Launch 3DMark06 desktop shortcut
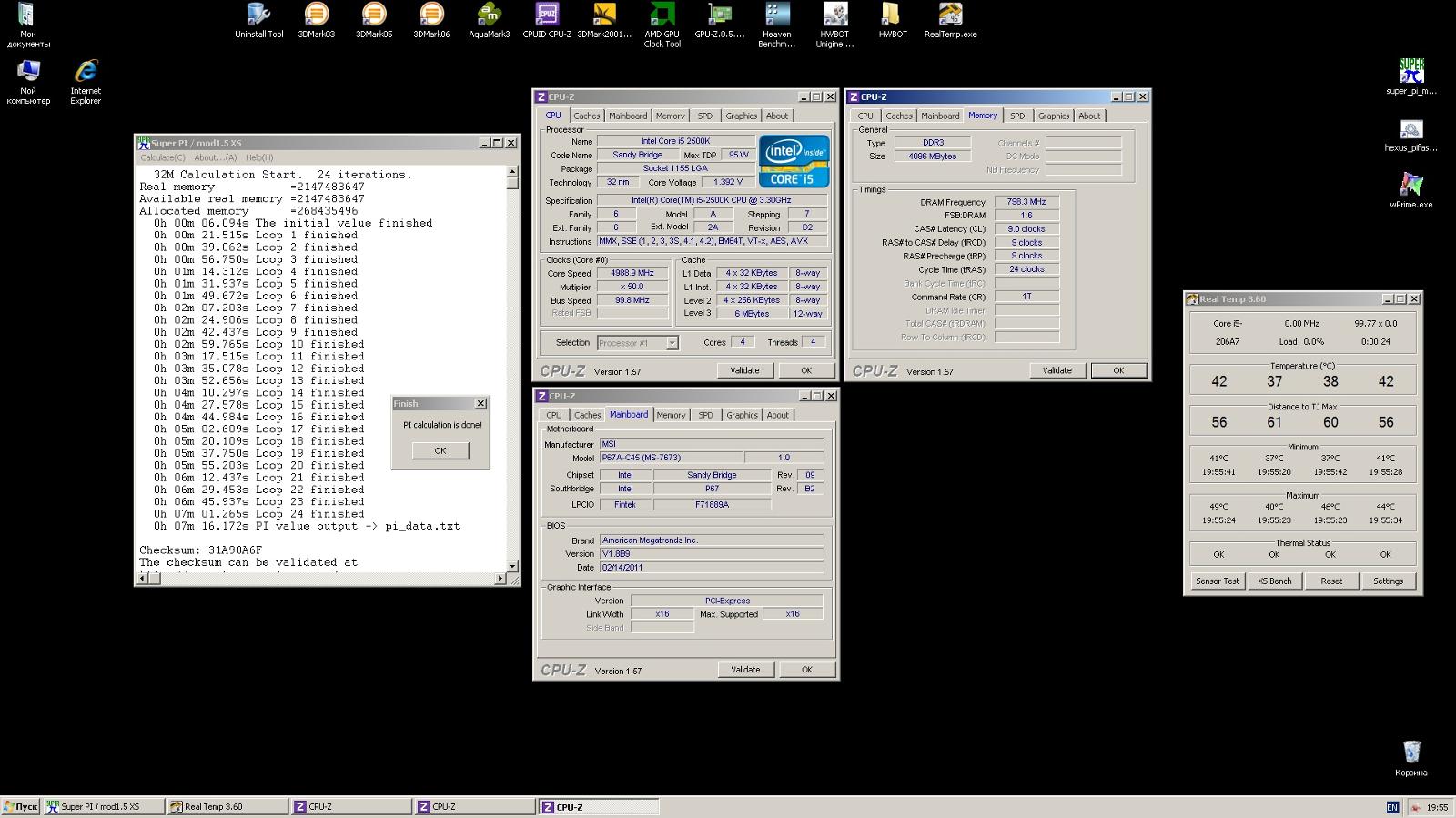 click(431, 21)
